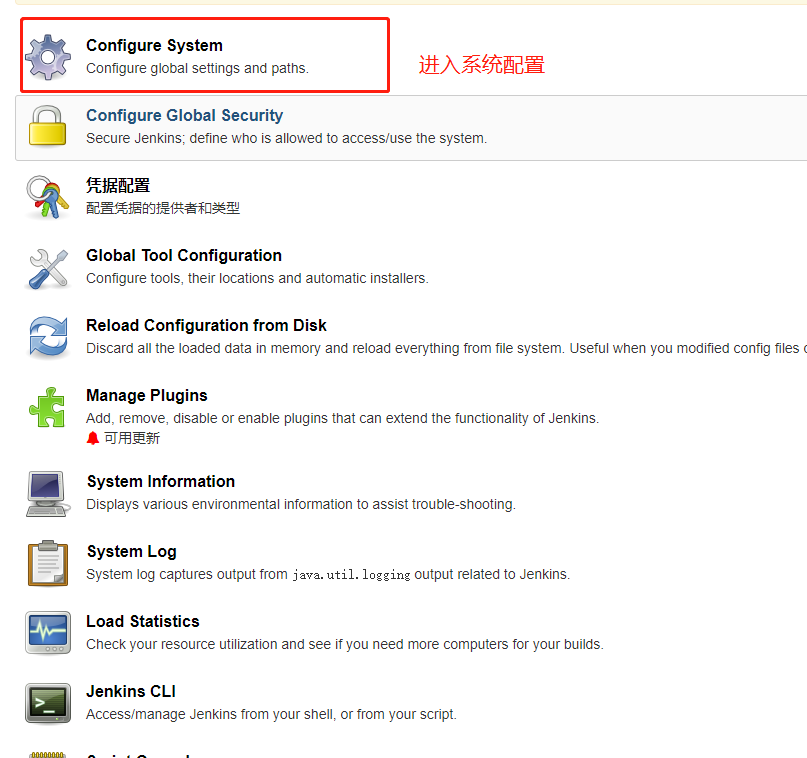
Task: Click the Configure System gear icon
Action: (x=48, y=57)
